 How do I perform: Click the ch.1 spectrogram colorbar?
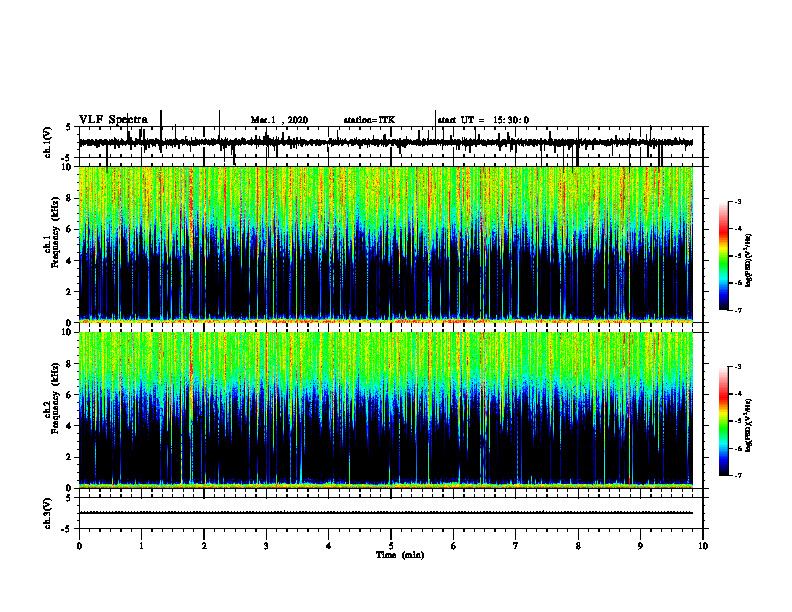point(724,256)
